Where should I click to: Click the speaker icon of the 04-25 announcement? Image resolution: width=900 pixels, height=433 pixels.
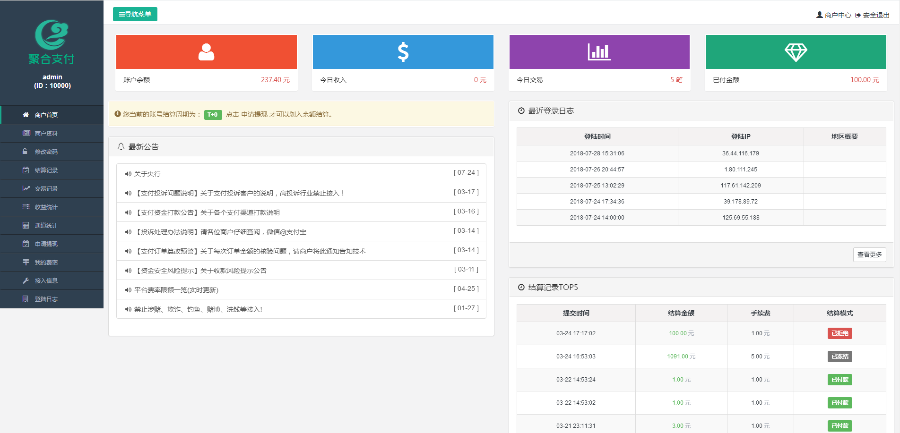pos(128,290)
